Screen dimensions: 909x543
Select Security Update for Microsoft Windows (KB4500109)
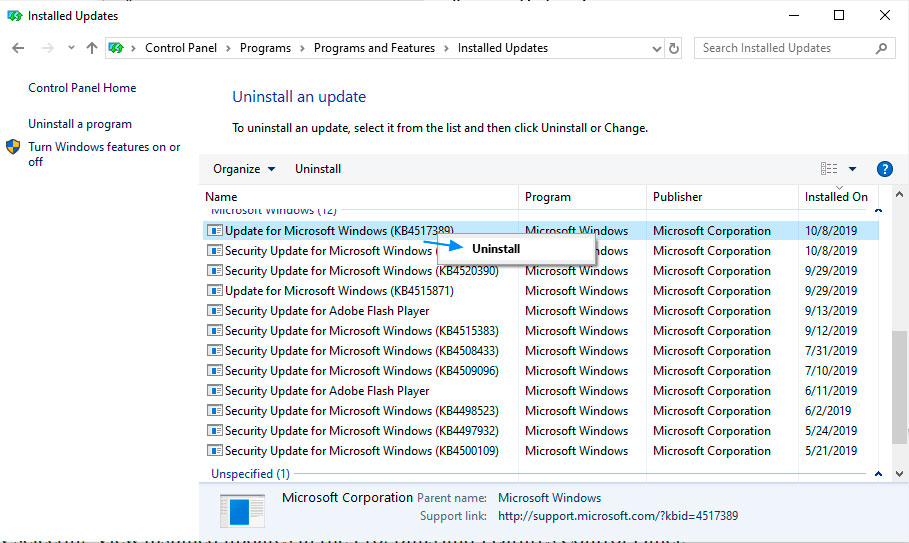click(x=541, y=451)
